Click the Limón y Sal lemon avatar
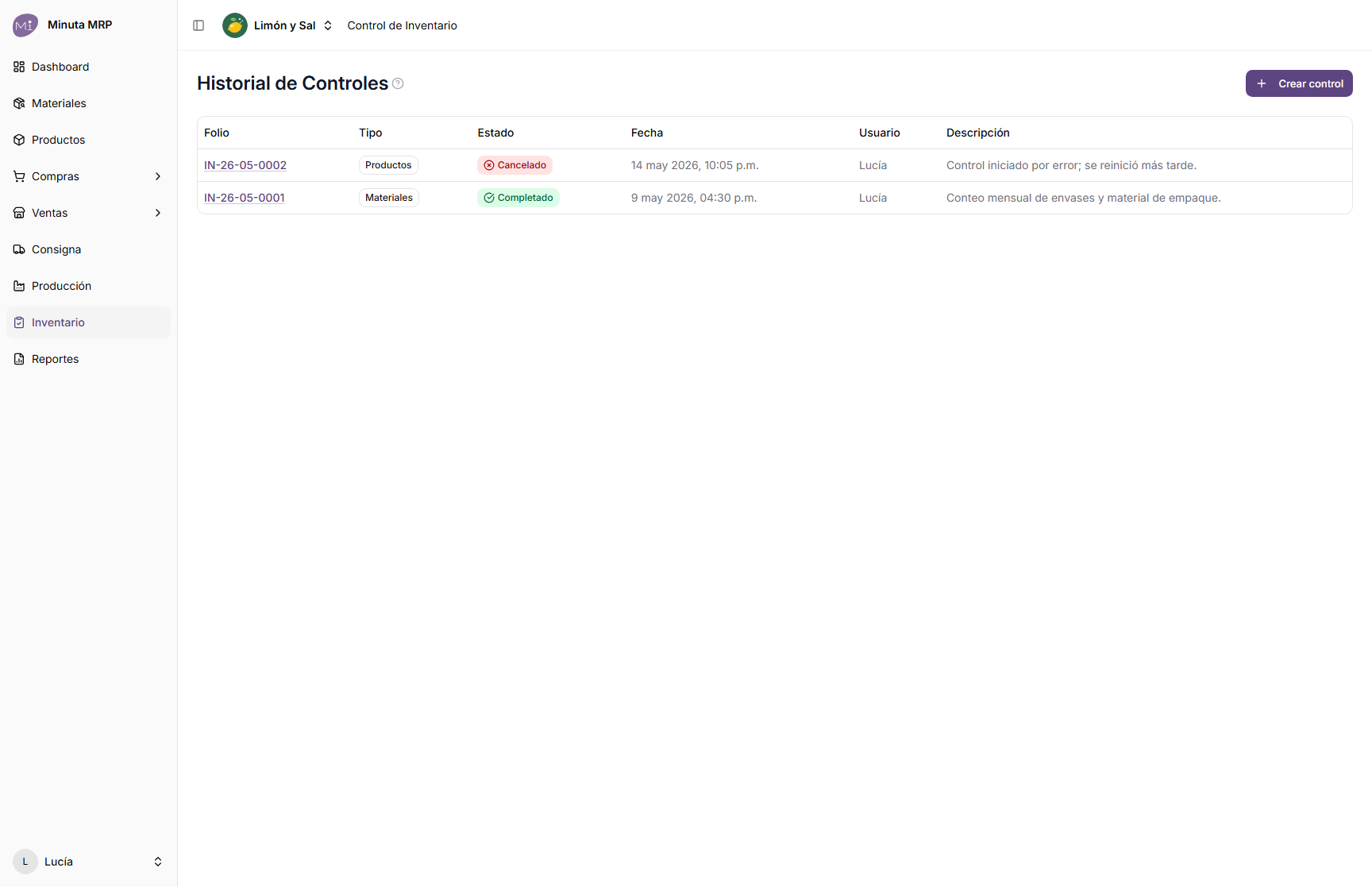Image resolution: width=1372 pixels, height=887 pixels. (235, 25)
